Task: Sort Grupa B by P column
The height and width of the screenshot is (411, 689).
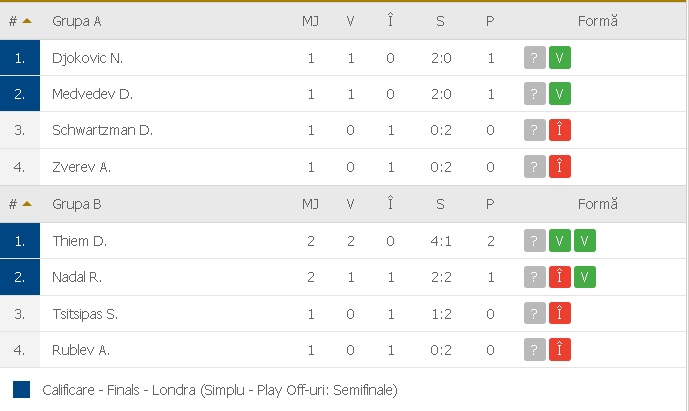Action: 490,204
